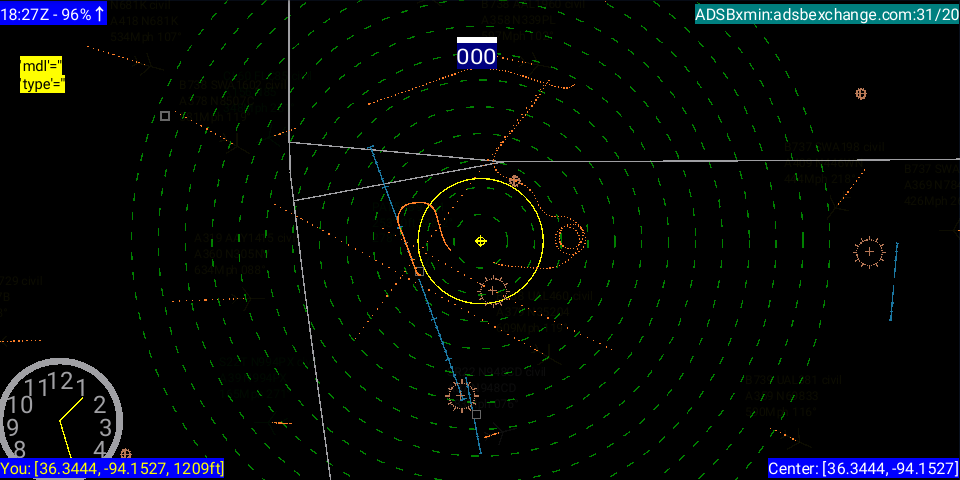Click the small gray square below lower airport

pos(476,414)
